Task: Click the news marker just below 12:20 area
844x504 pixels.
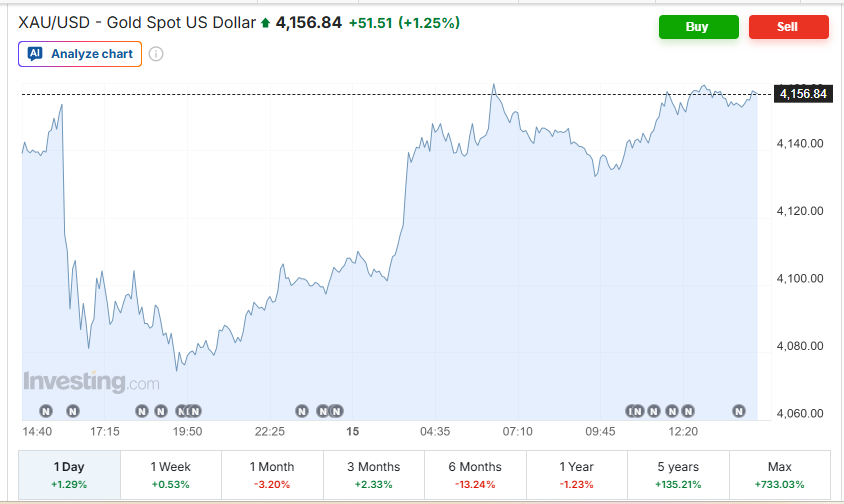Action: [687, 411]
